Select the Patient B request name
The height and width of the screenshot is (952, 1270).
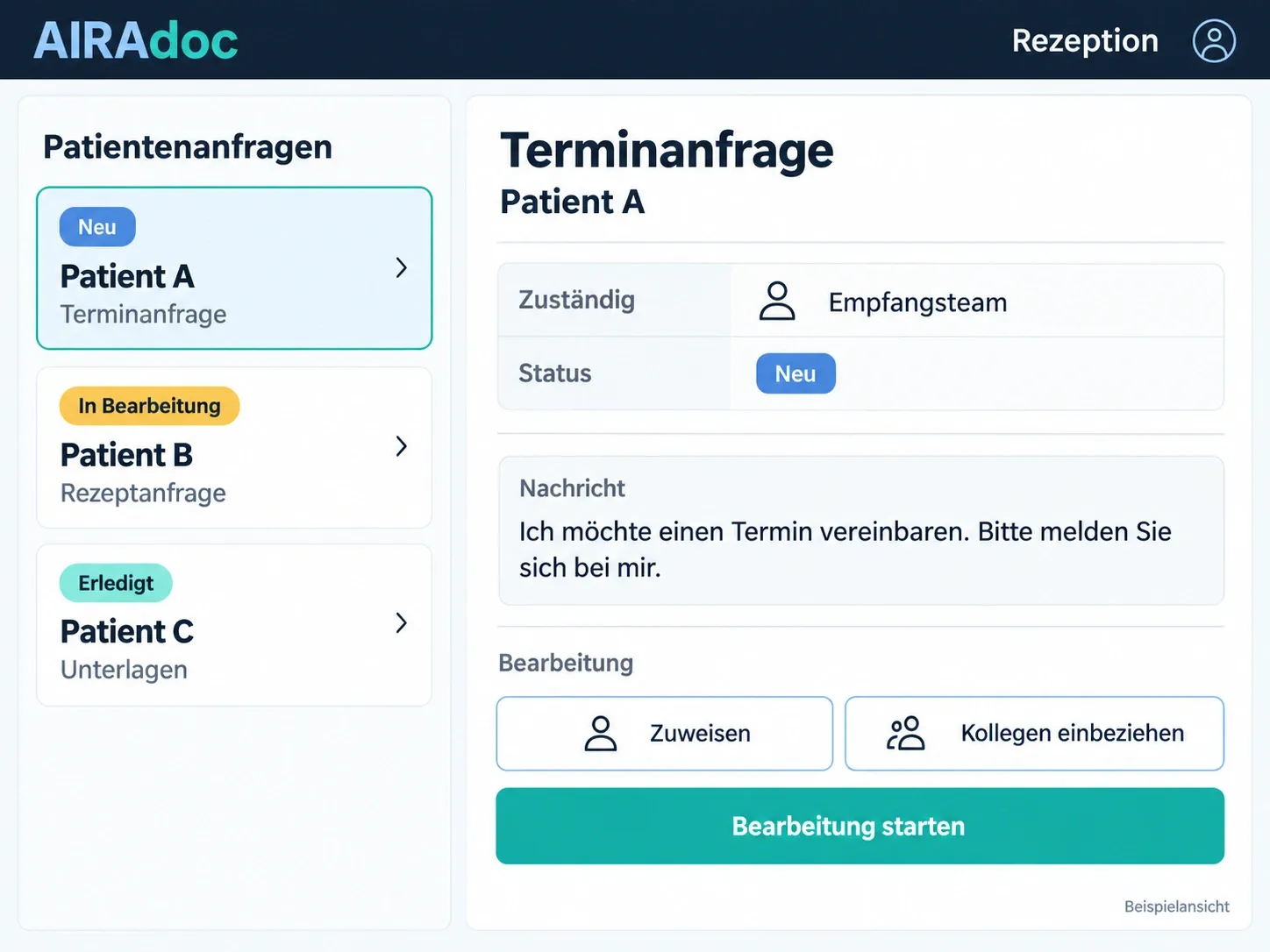(126, 455)
